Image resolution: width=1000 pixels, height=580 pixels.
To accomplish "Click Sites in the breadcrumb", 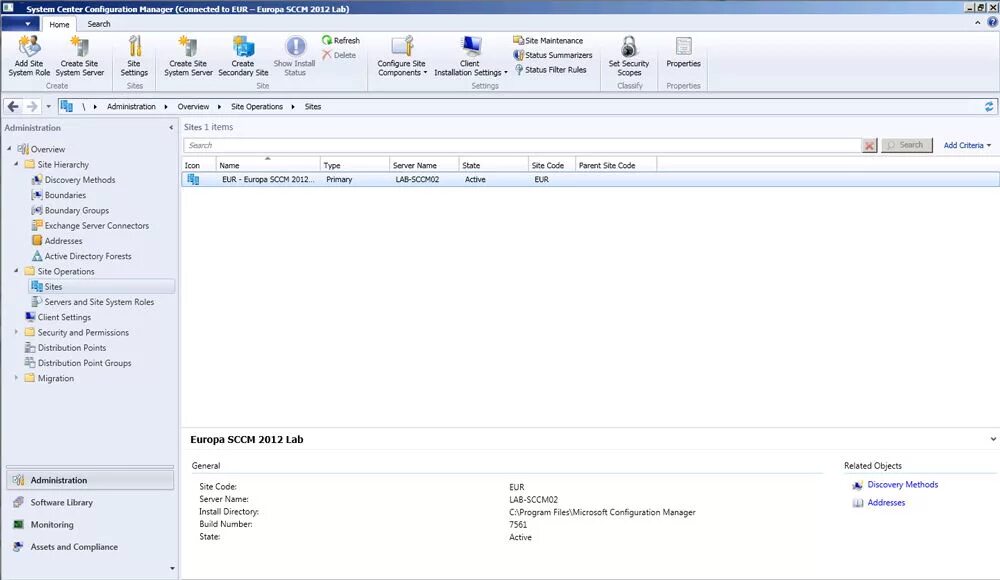I will (312, 107).
